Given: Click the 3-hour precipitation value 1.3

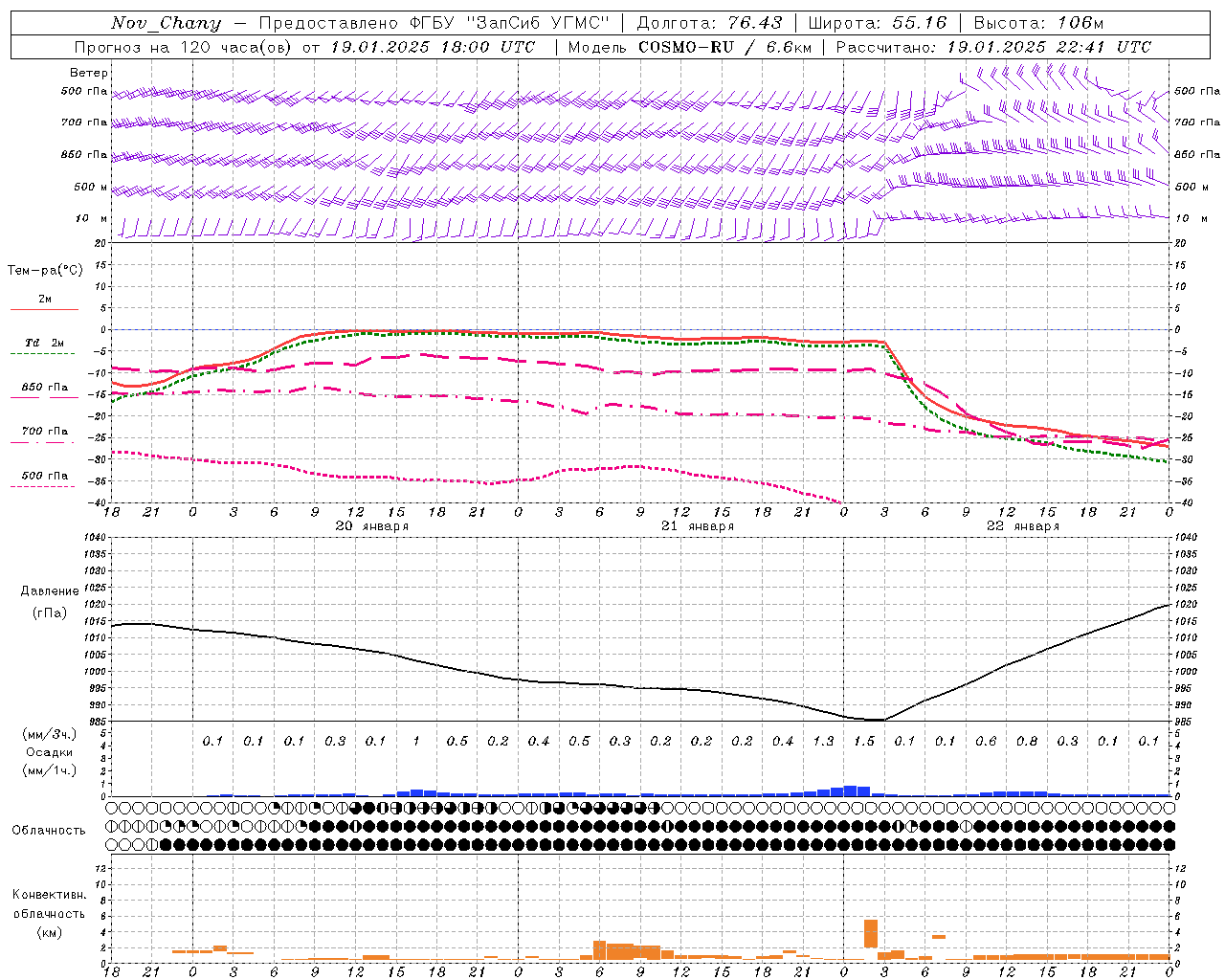Looking at the screenshot, I should [823, 742].
